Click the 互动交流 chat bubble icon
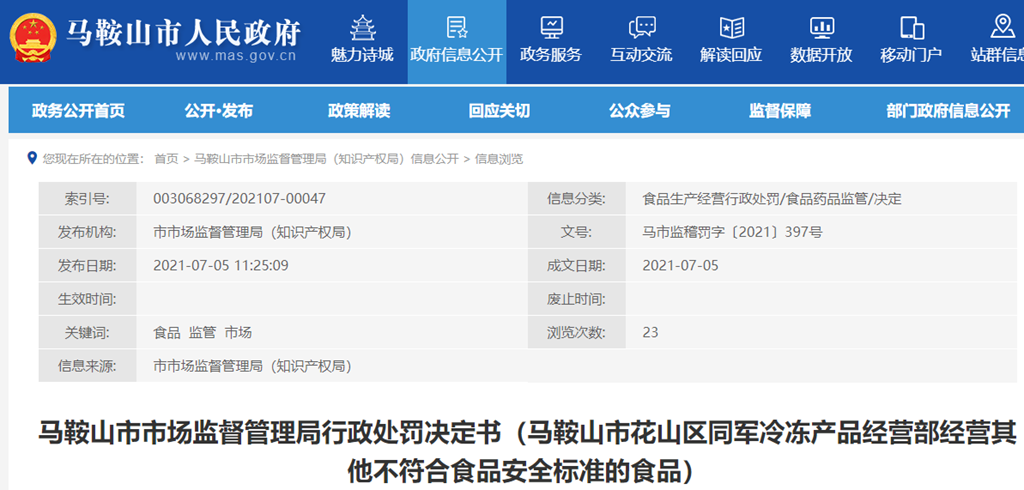 [641, 27]
